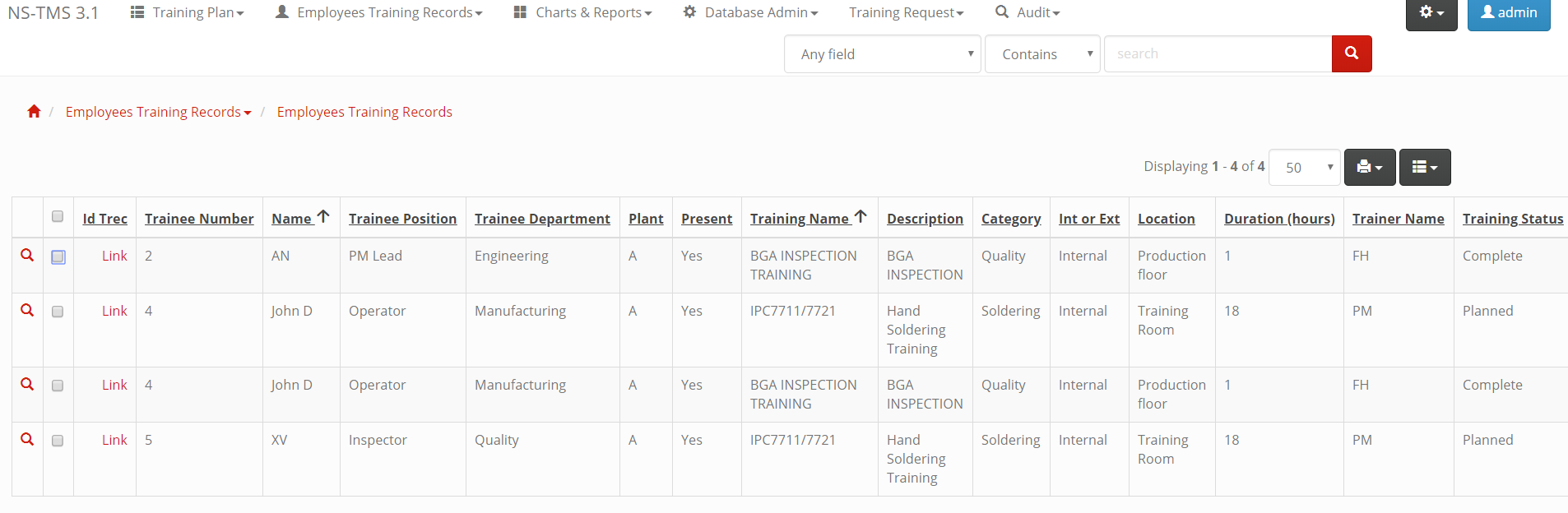Open the list view options button
1568x513 pixels.
1424,167
